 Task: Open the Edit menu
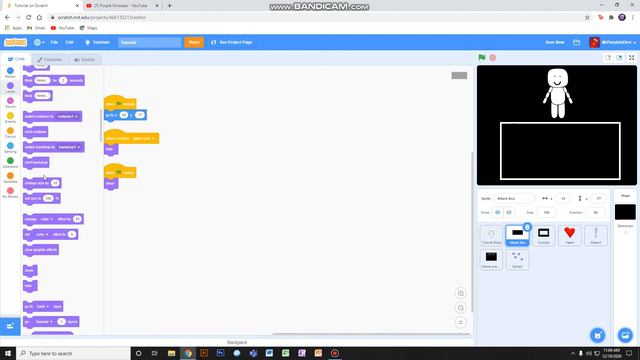(x=70, y=42)
